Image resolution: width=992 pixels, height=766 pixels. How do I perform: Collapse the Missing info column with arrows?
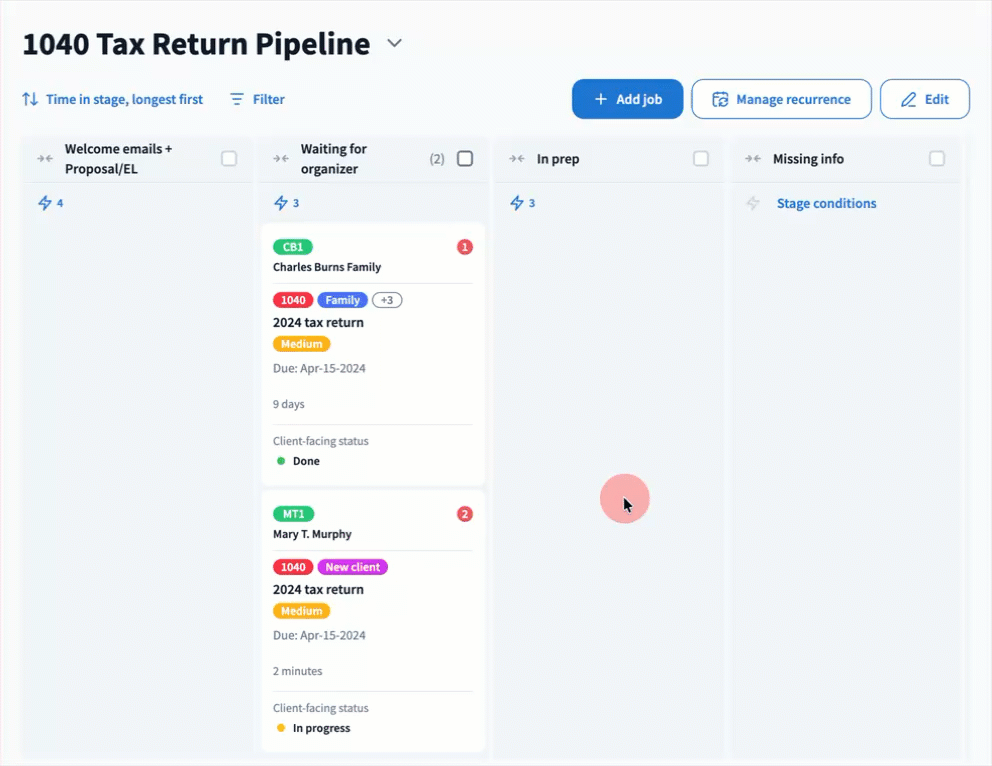pyautogui.click(x=753, y=159)
